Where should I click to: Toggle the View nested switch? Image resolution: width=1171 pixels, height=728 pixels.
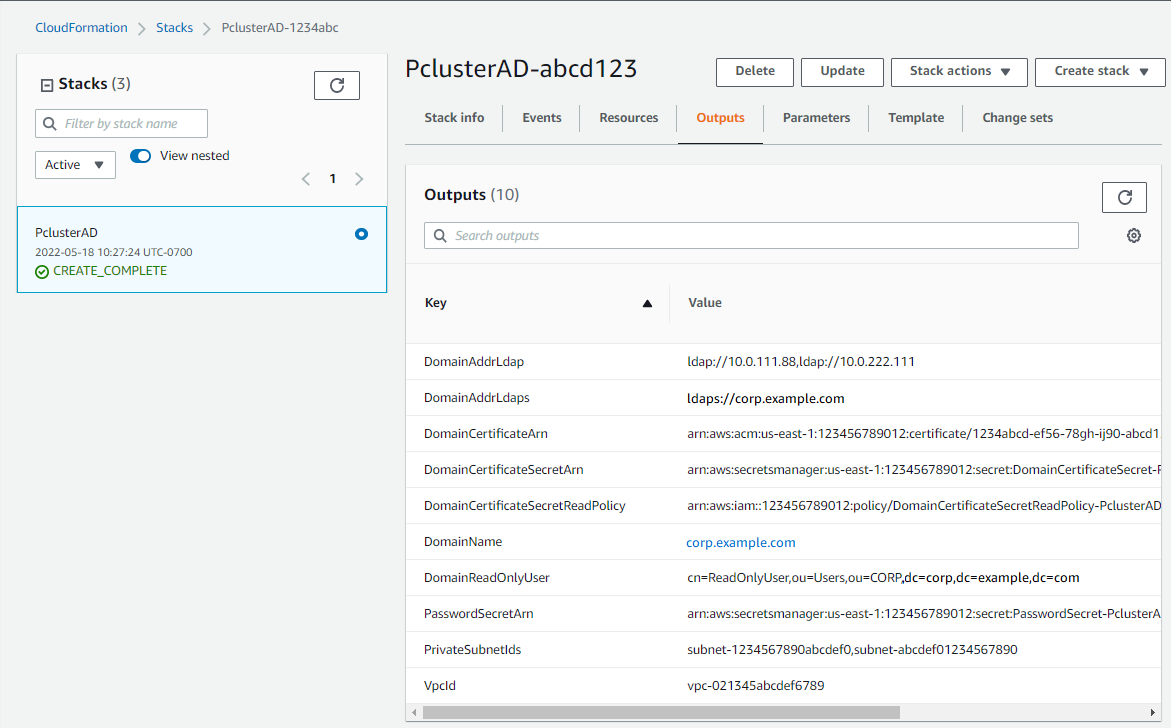click(141, 156)
